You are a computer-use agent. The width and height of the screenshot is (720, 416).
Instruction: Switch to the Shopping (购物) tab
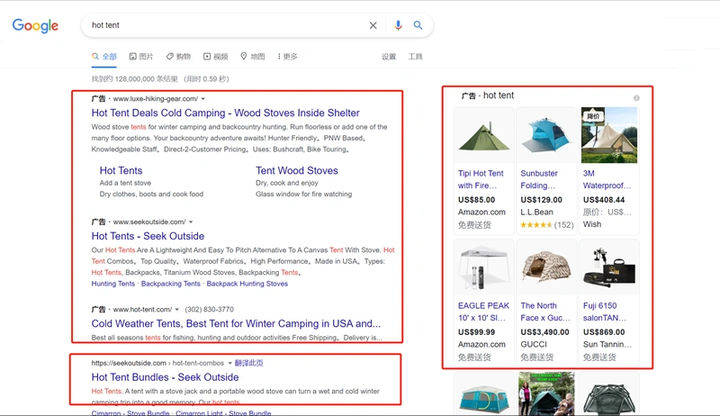[x=178, y=56]
